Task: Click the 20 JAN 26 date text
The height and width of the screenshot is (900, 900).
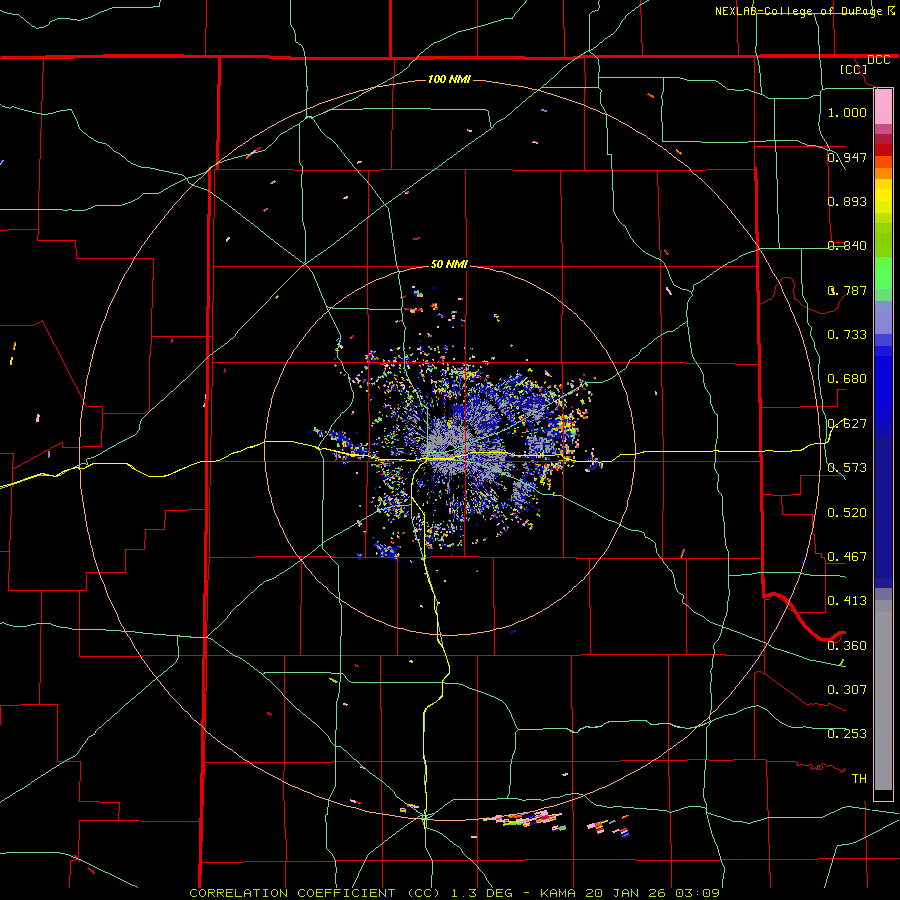Action: [625, 893]
